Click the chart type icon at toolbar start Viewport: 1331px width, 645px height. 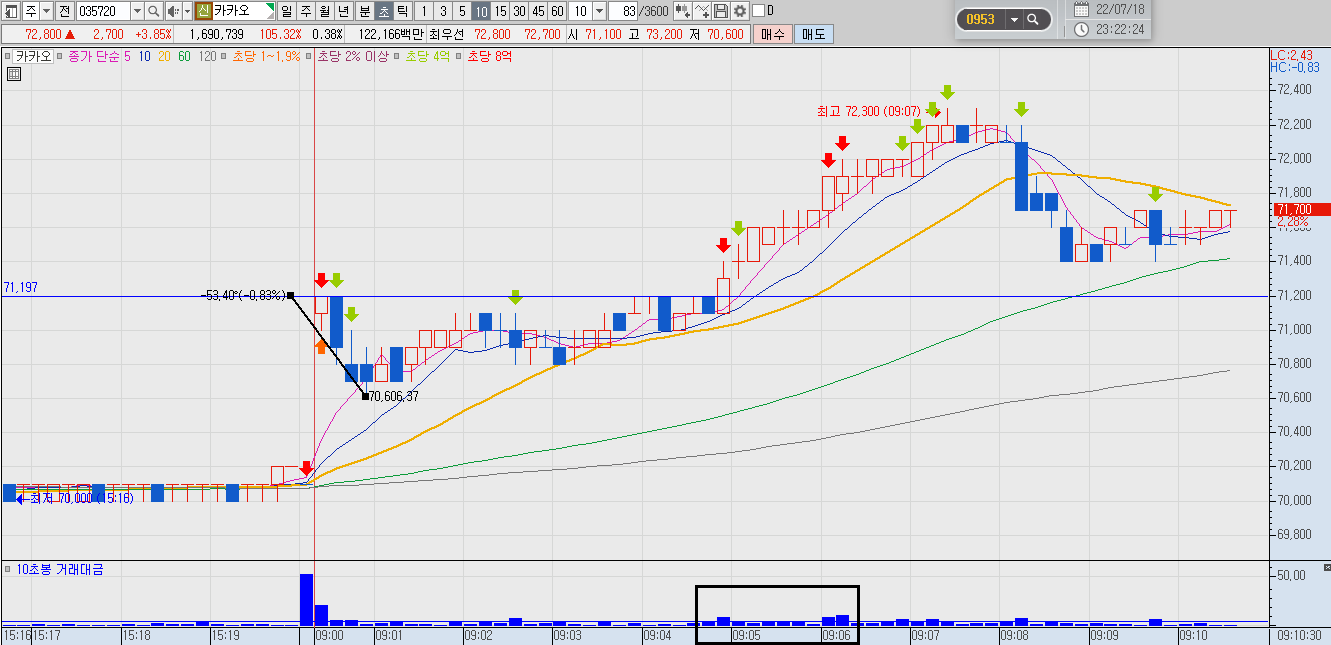pos(11,11)
